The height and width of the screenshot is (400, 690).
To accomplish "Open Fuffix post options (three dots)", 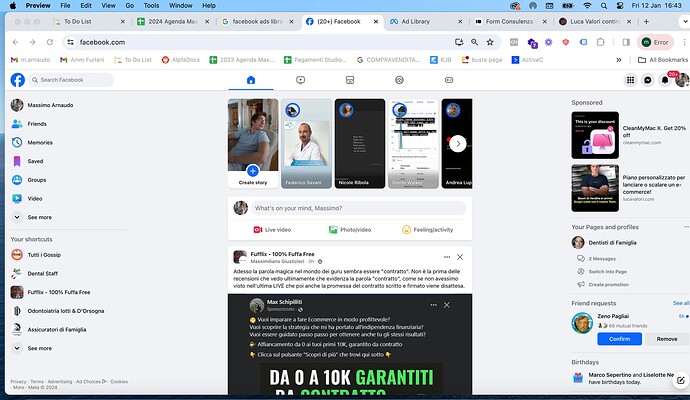I will point(447,257).
